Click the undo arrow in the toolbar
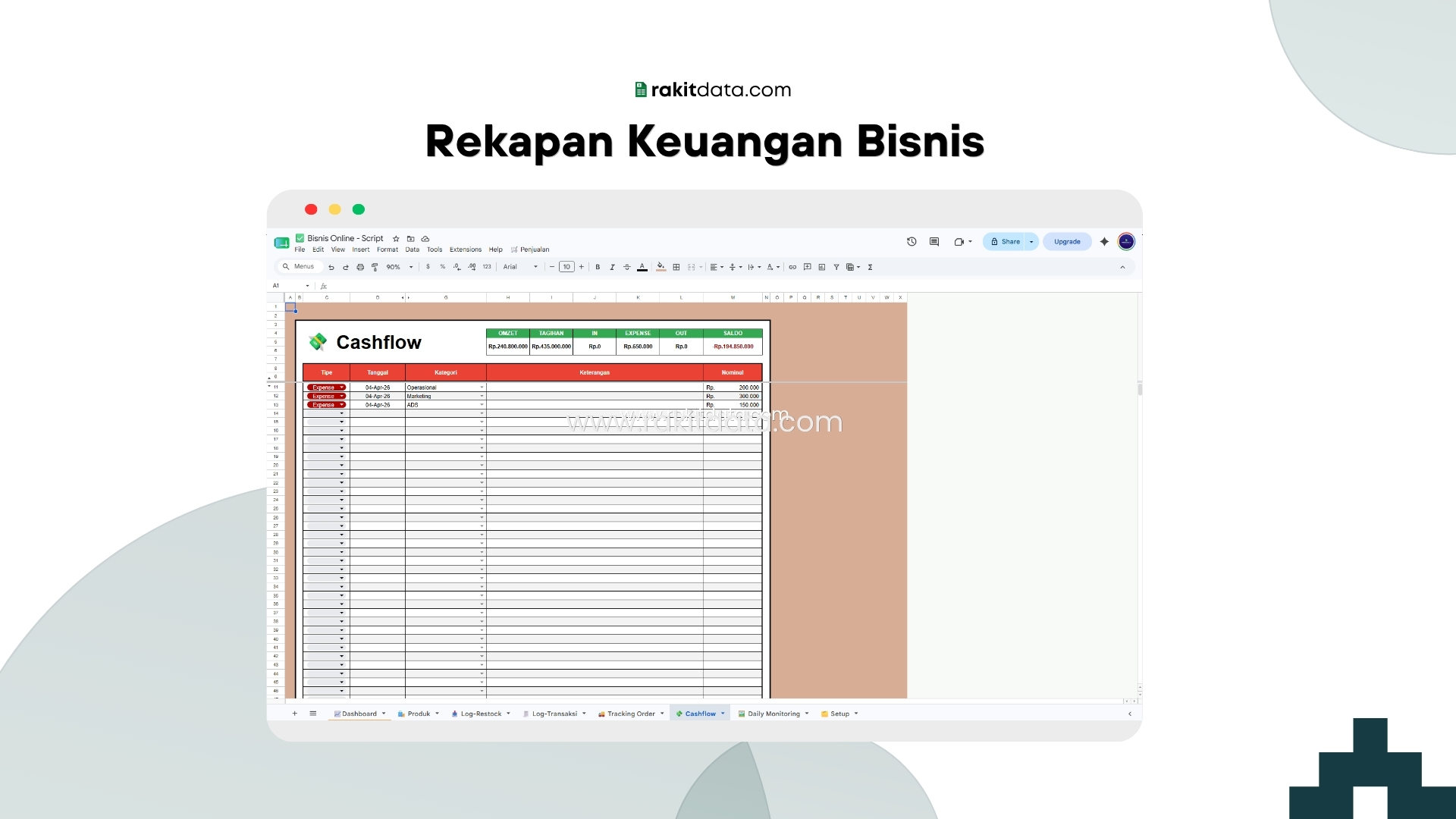1456x819 pixels. point(331,267)
